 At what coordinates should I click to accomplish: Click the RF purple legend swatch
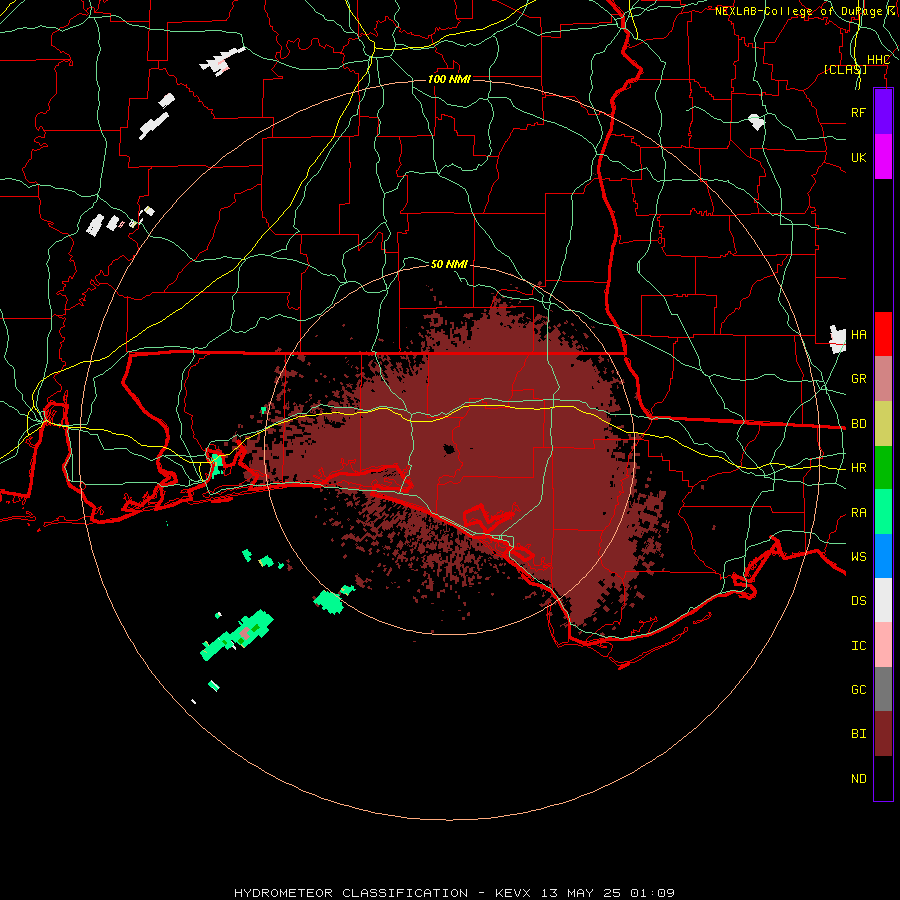coord(883,112)
